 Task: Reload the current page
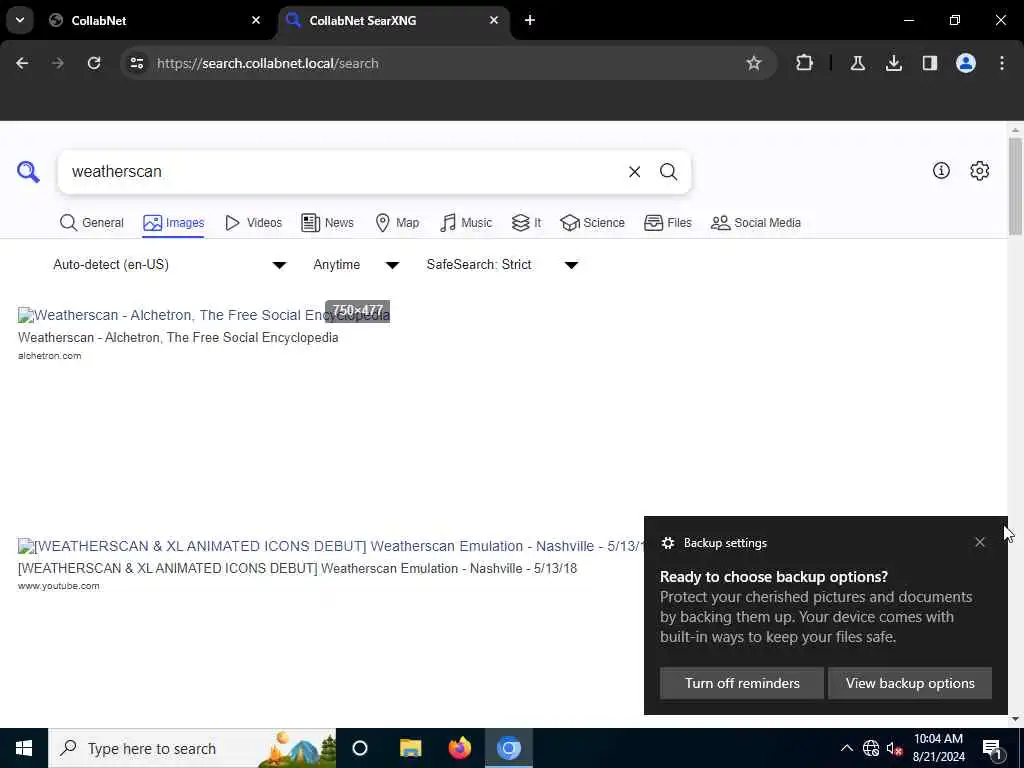94,63
